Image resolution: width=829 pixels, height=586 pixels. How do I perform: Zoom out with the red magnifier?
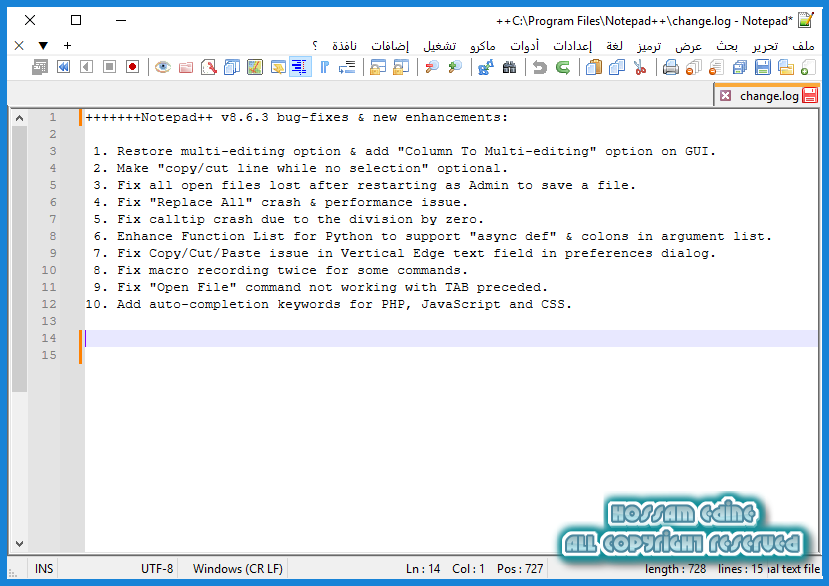click(x=432, y=67)
